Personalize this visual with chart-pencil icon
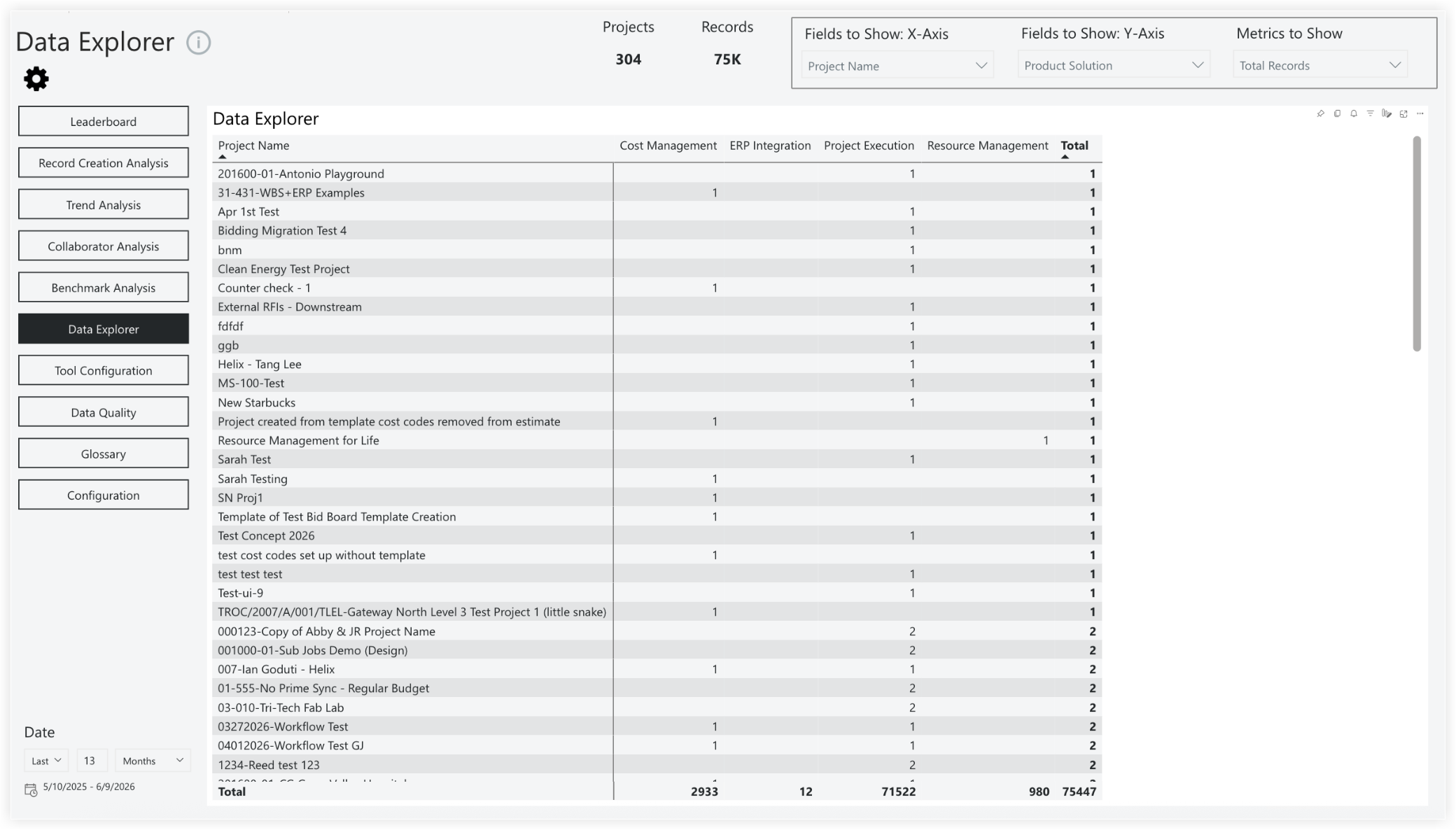This screenshot has height=830, width=1456. coord(1387,113)
